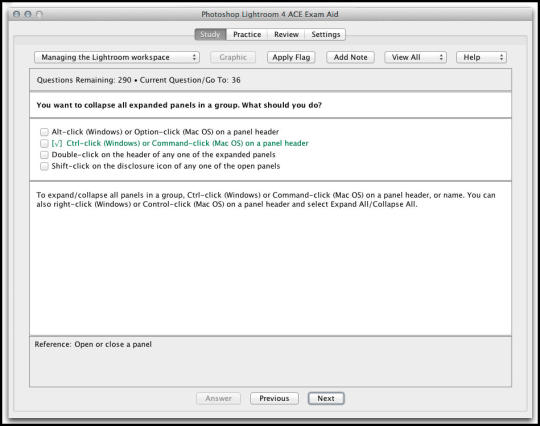Image resolution: width=540 pixels, height=426 pixels.
Task: Click the current question number 36
Action: point(236,80)
